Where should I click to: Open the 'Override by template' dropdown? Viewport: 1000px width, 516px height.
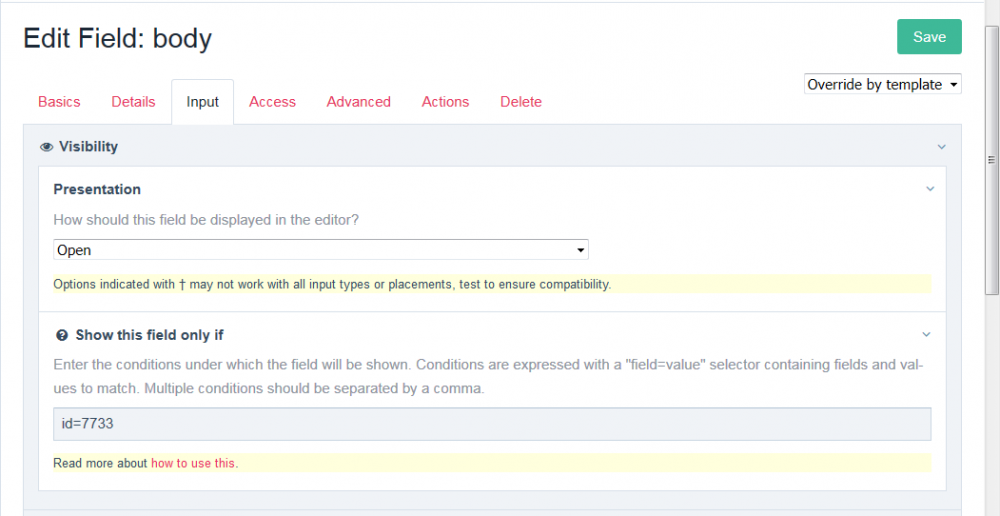(x=883, y=85)
